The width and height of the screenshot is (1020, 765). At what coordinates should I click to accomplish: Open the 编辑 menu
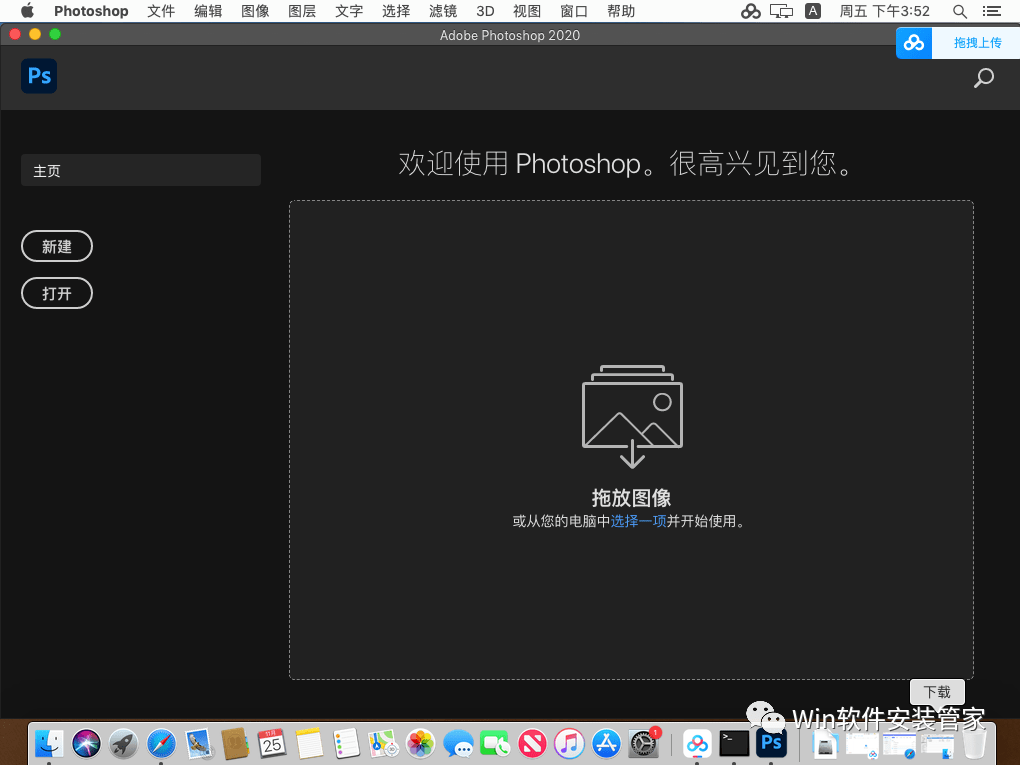(x=208, y=11)
